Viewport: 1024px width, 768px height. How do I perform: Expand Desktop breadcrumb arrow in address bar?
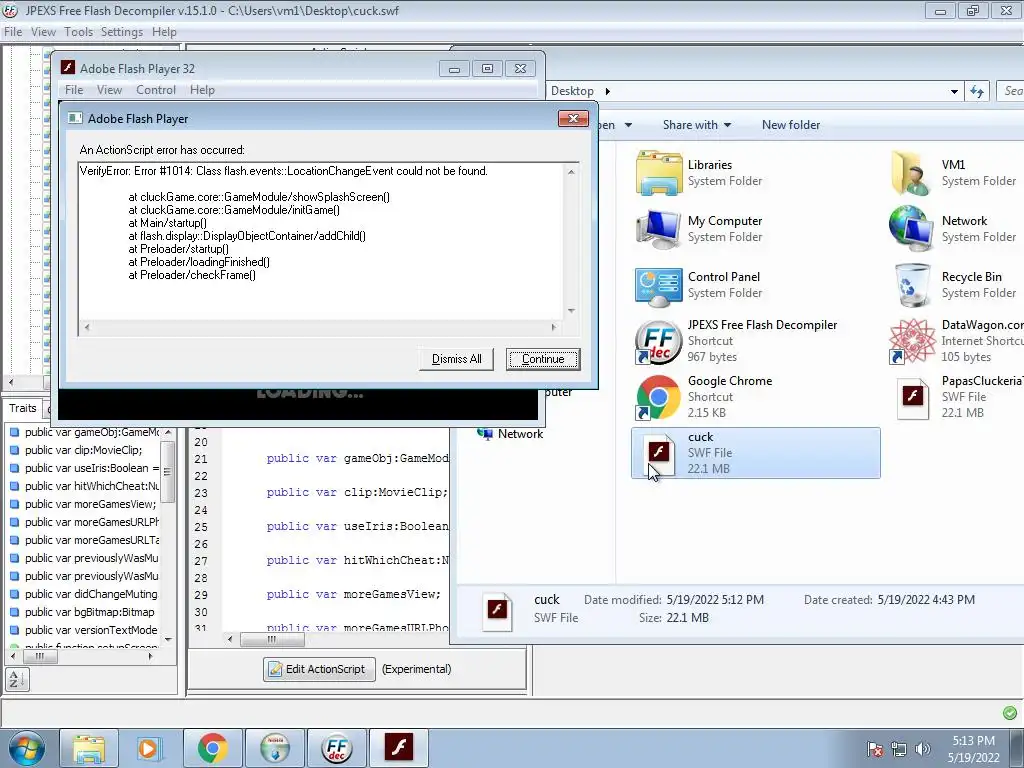[607, 91]
